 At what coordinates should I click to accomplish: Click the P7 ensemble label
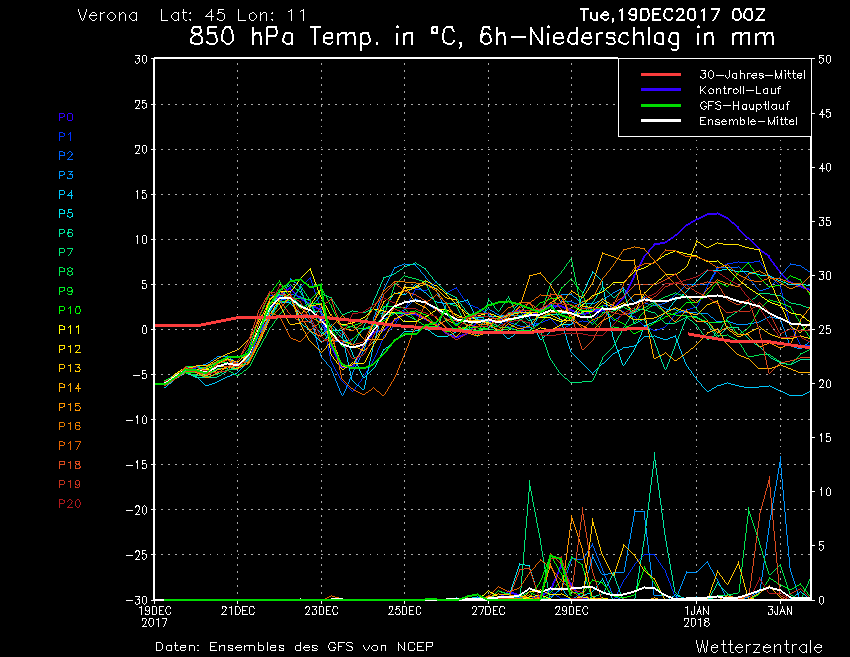66,252
